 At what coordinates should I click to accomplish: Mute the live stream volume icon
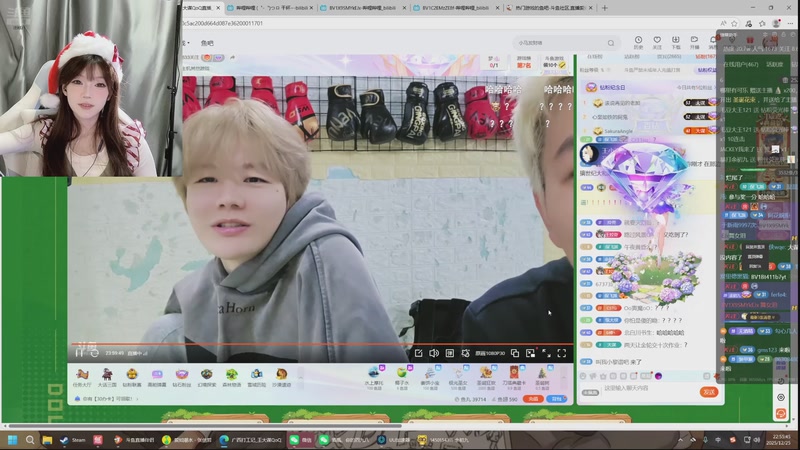434,353
